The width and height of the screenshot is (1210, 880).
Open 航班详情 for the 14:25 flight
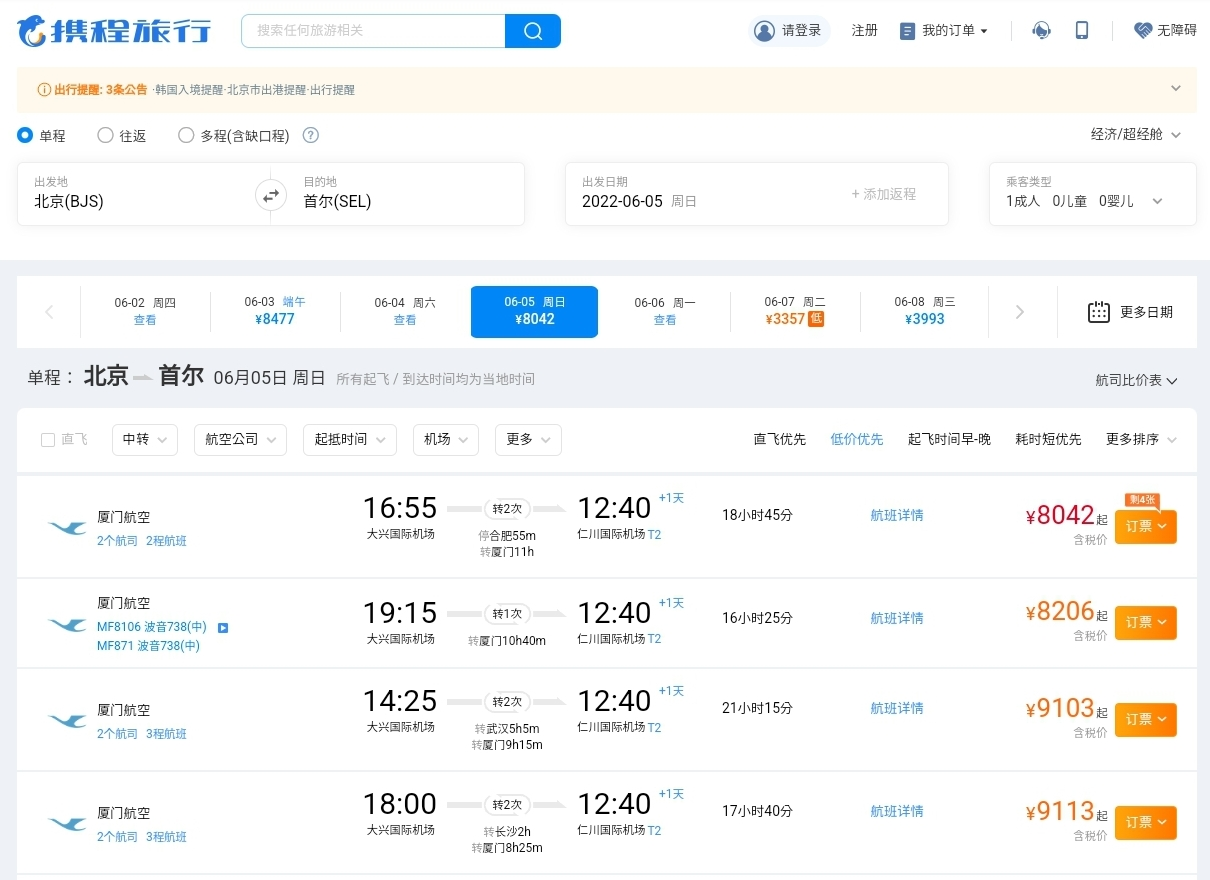897,709
